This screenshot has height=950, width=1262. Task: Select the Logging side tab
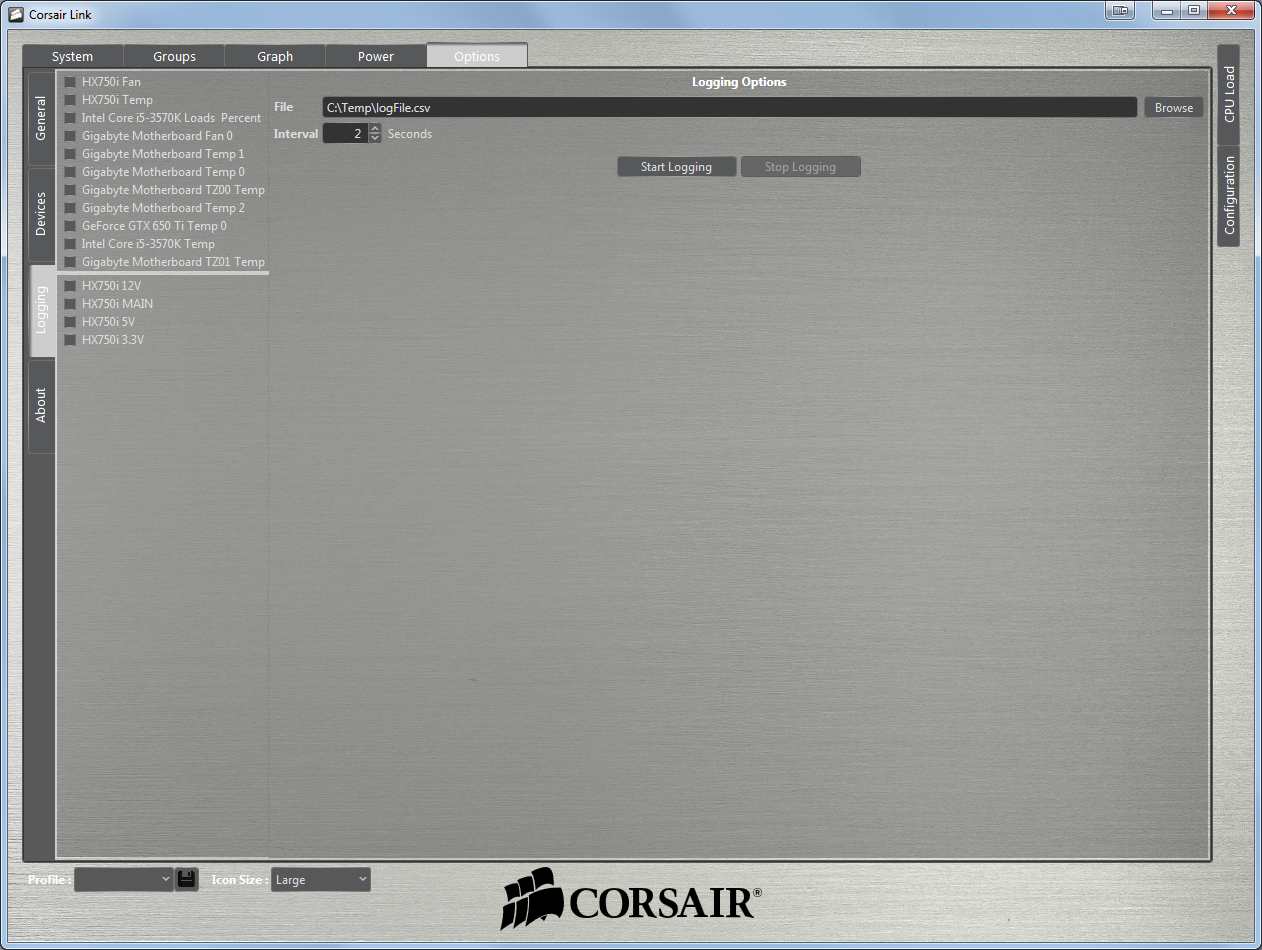point(41,310)
